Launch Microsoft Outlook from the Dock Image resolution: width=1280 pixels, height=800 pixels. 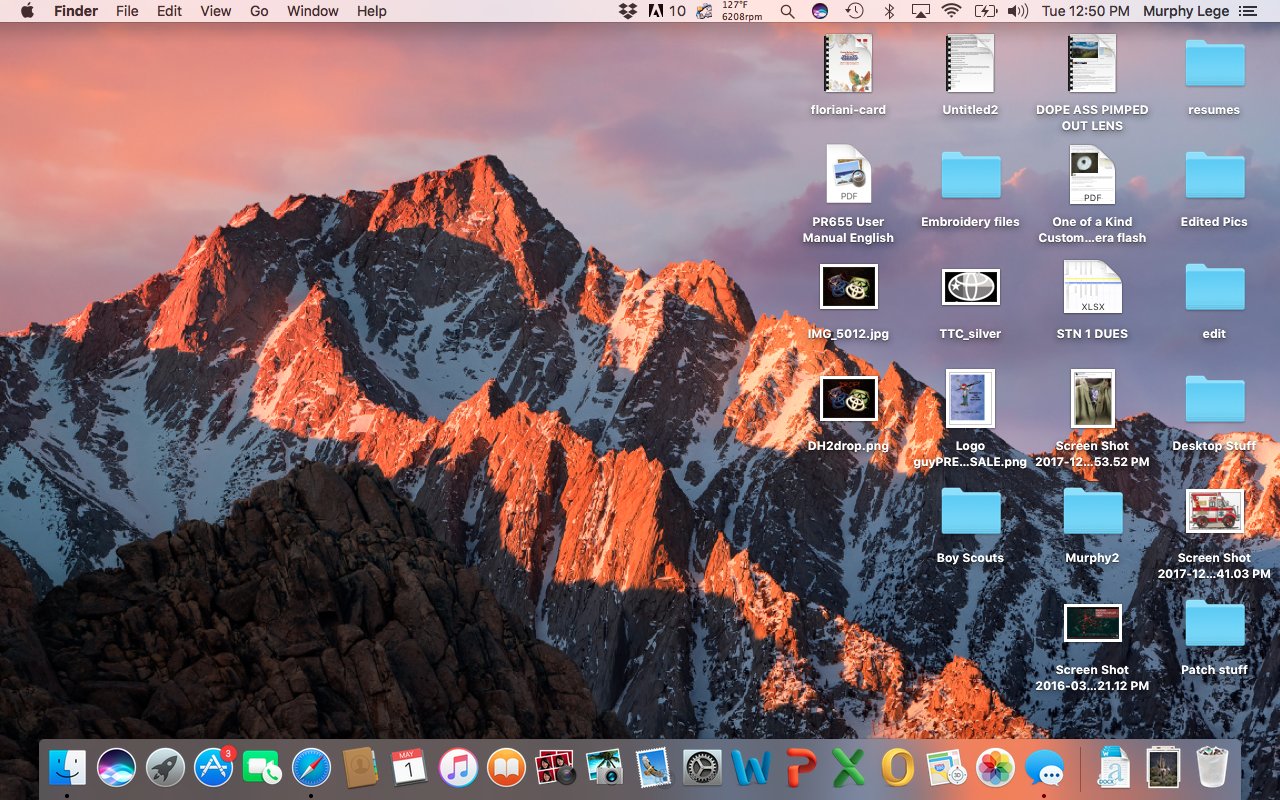point(897,768)
